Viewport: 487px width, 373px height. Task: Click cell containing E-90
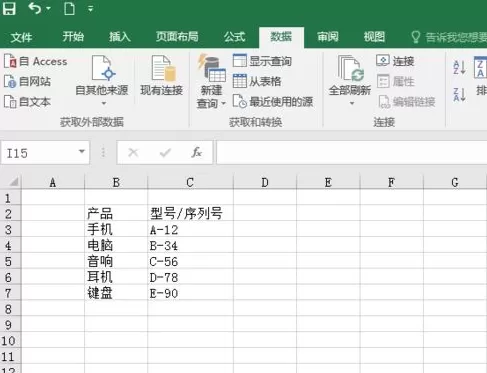click(190, 293)
